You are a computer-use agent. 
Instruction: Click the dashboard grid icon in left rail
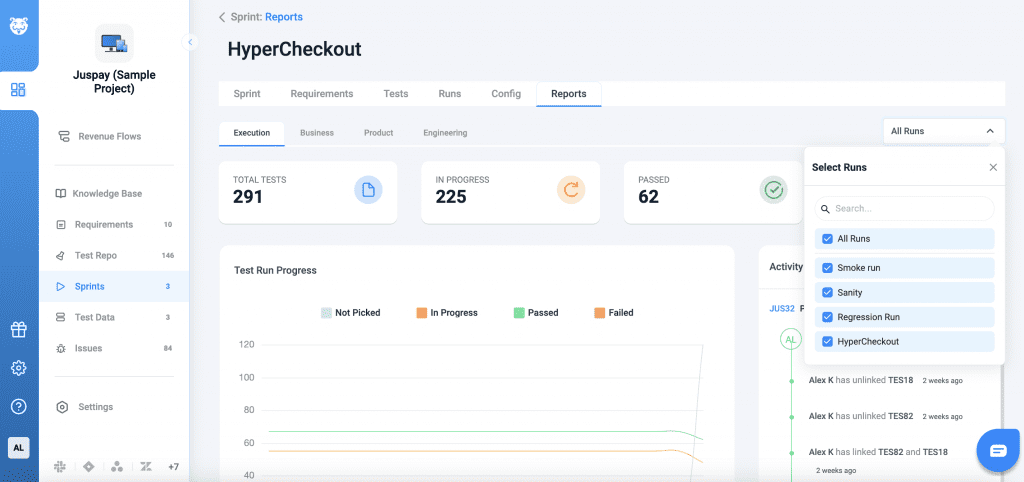[x=18, y=90]
